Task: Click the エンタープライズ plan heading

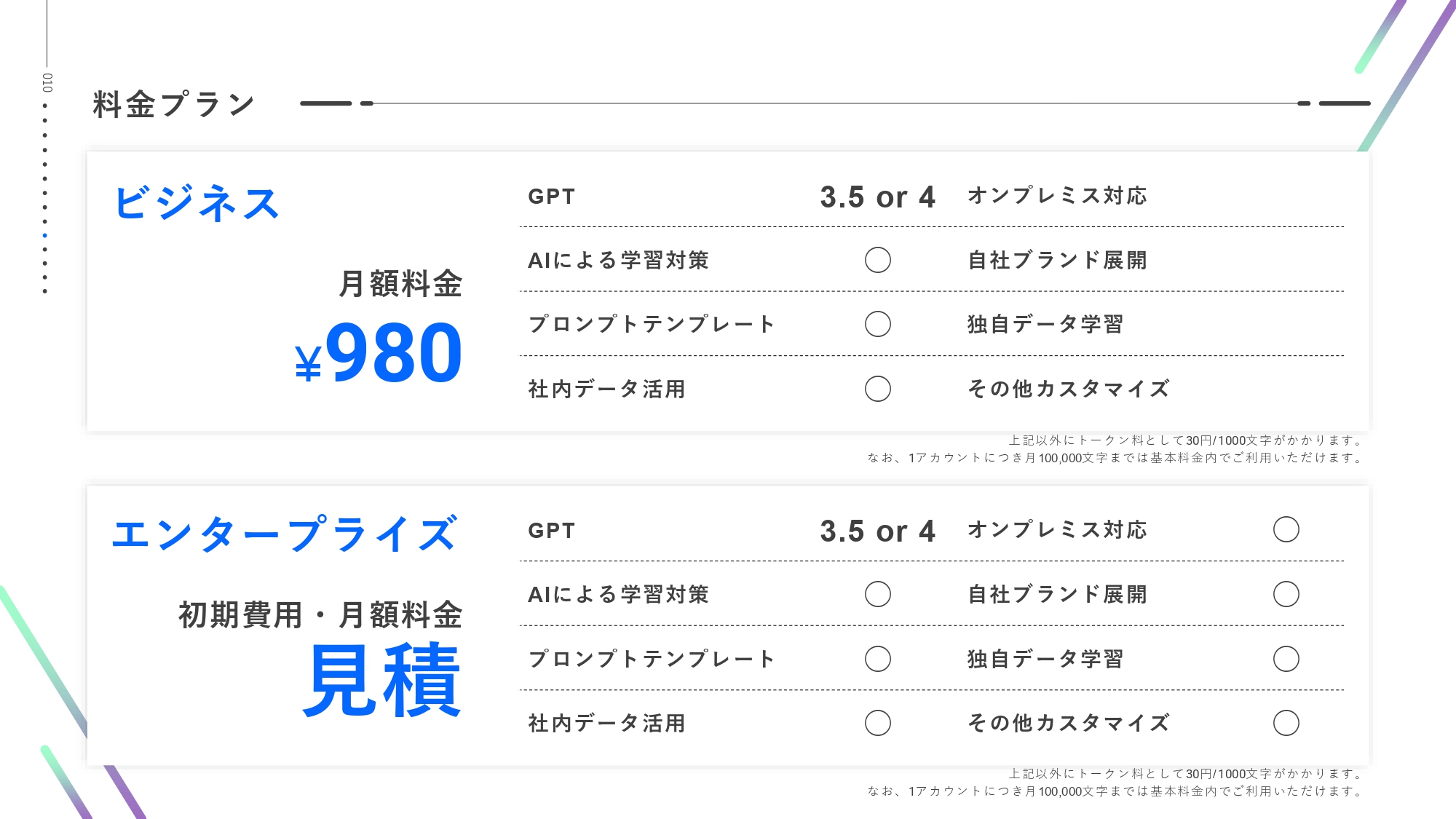Action: [x=285, y=534]
